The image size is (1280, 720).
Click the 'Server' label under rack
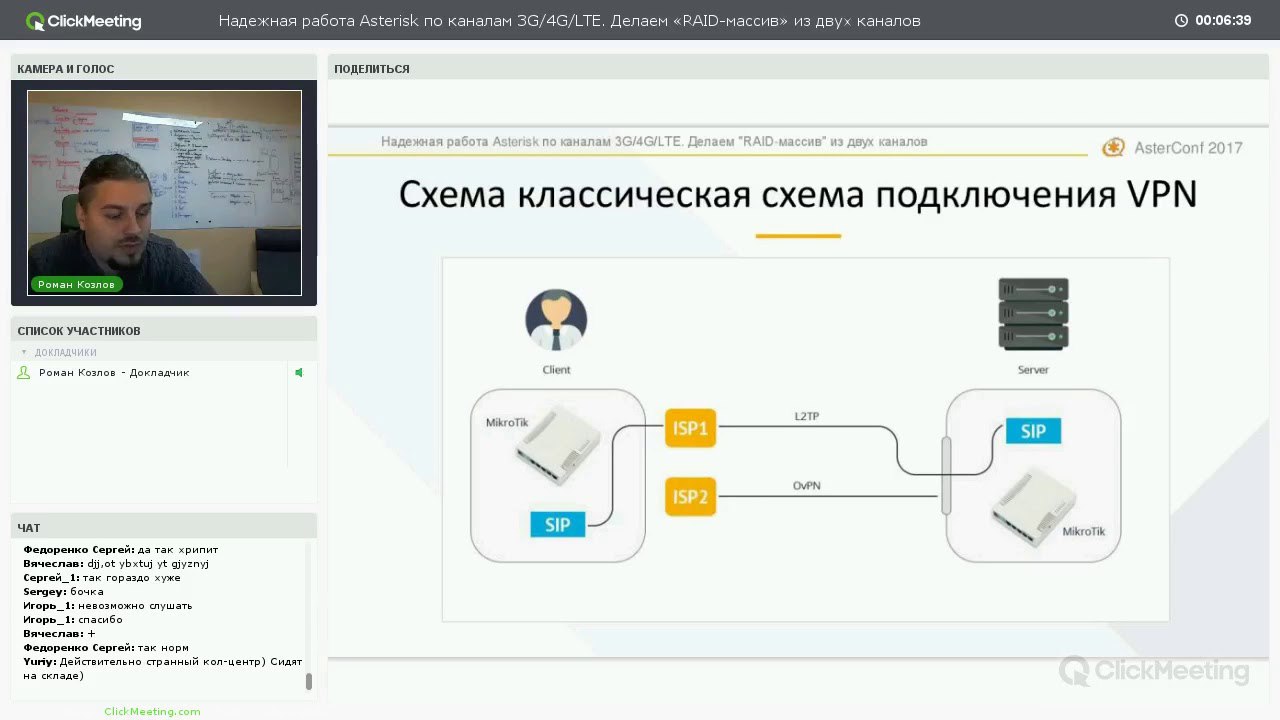coord(1033,370)
